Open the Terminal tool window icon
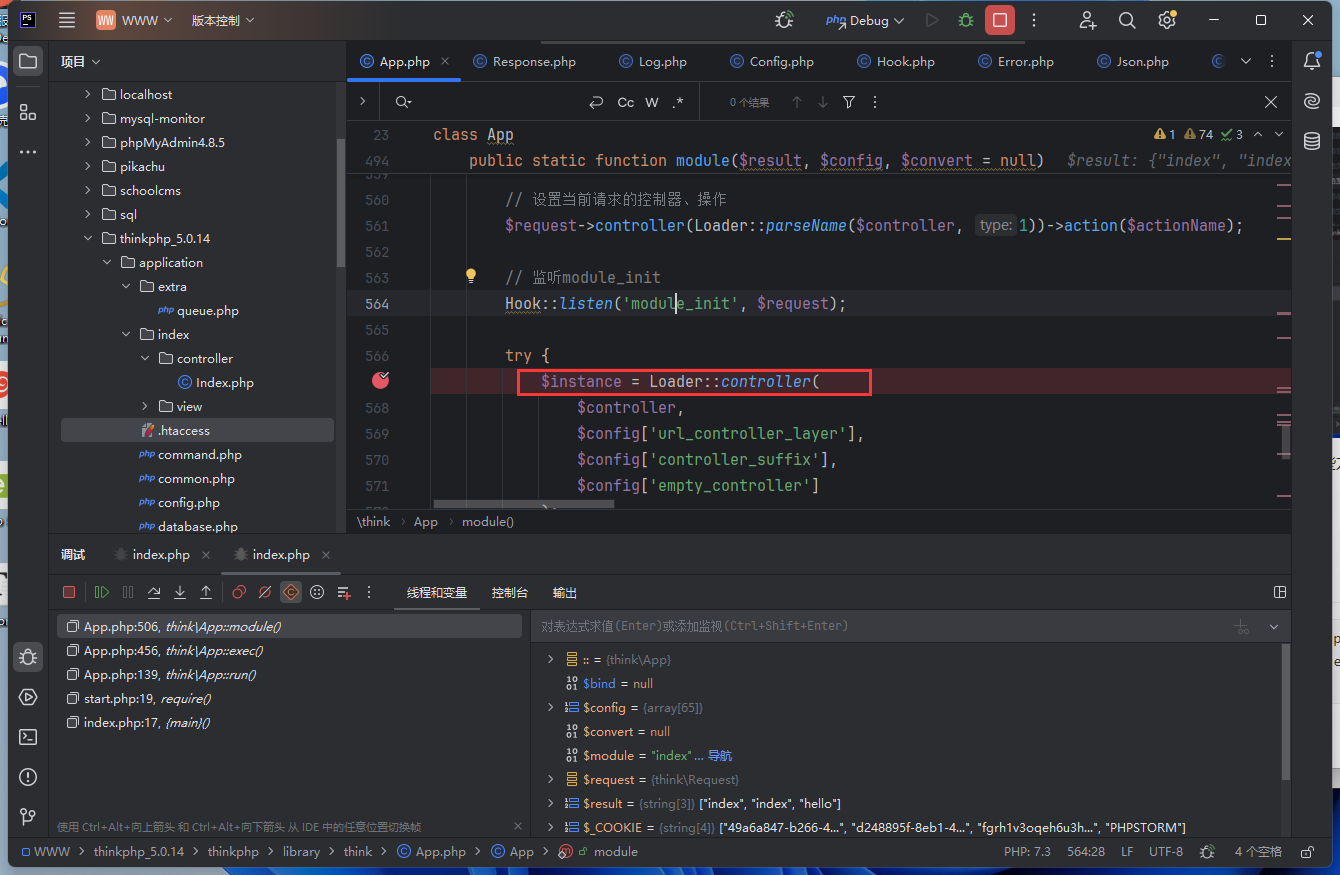Screen dimensions: 1340x875 click(x=28, y=737)
